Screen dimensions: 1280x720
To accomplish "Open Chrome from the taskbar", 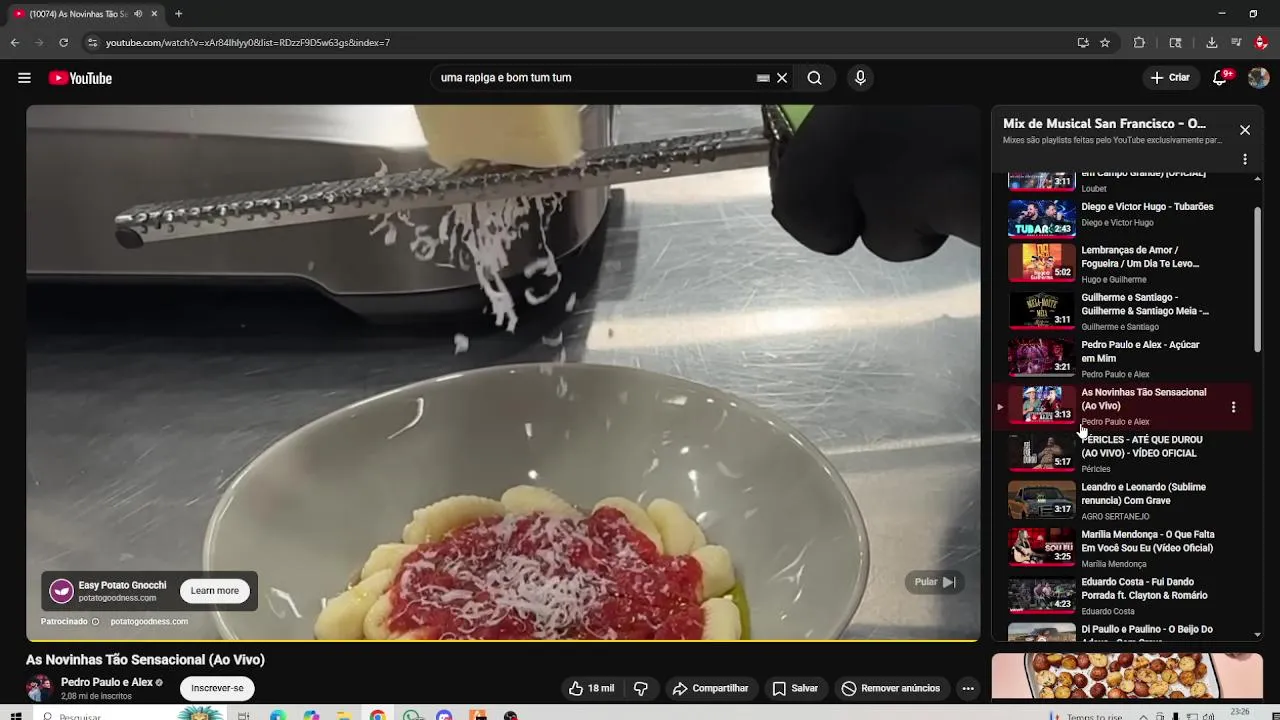I will click(377, 716).
